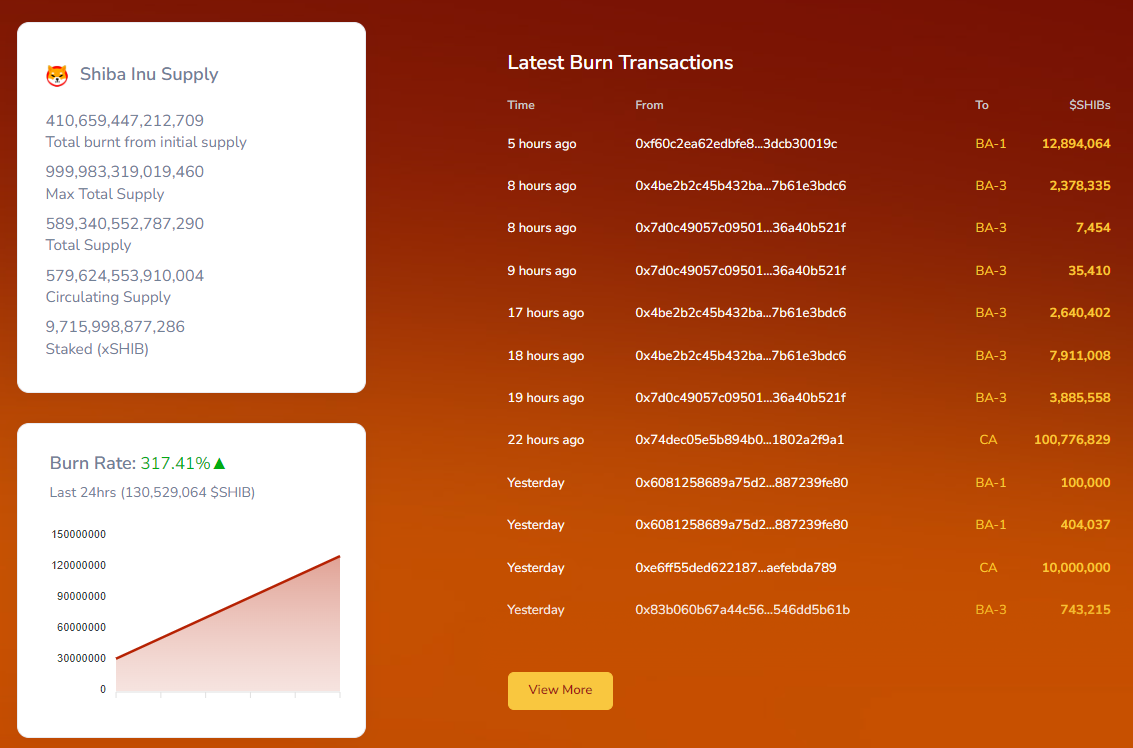
Task: Open sender address for 7,454 burn
Action: tap(741, 228)
